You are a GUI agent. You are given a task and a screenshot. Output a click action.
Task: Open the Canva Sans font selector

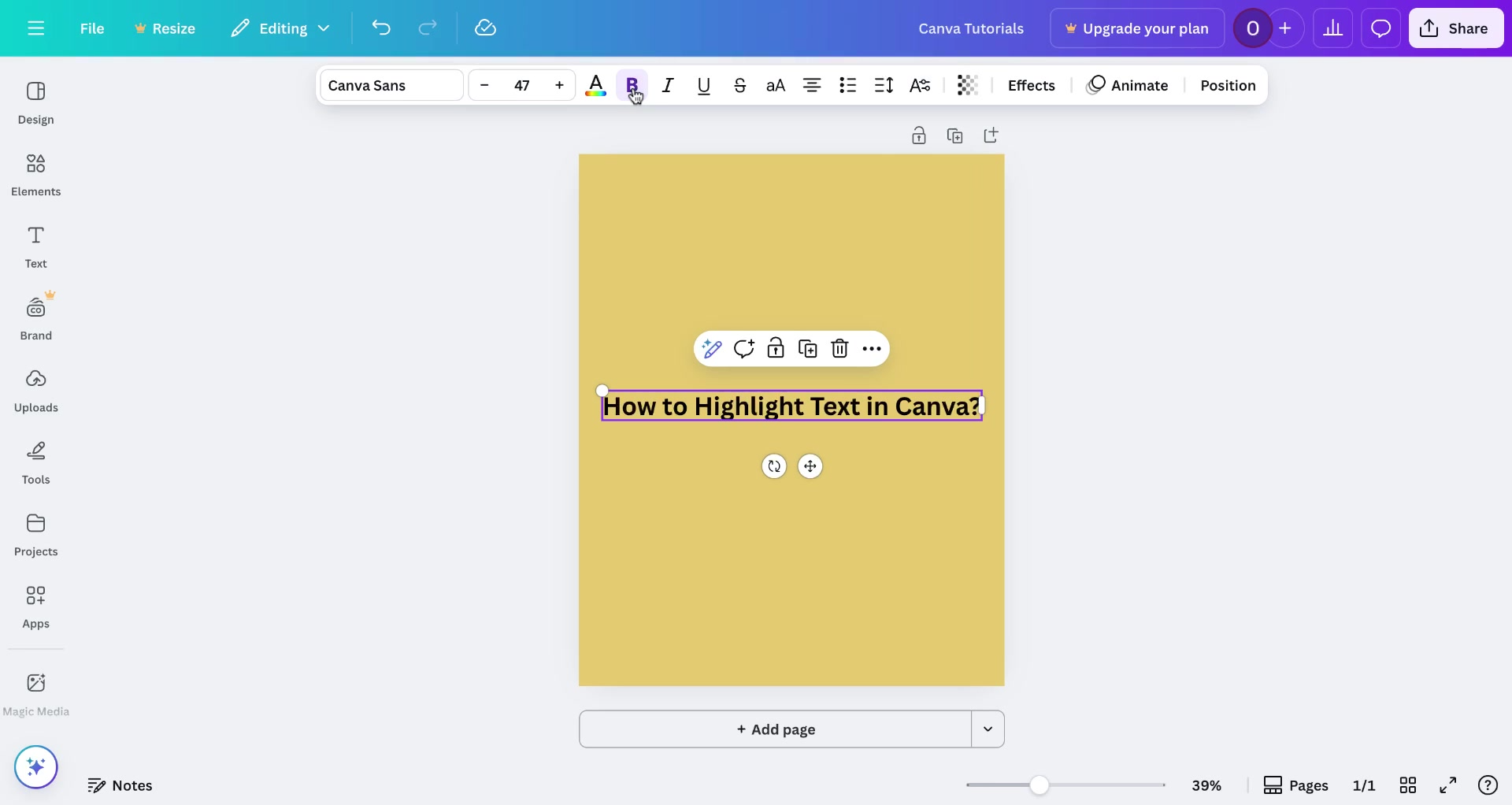390,85
